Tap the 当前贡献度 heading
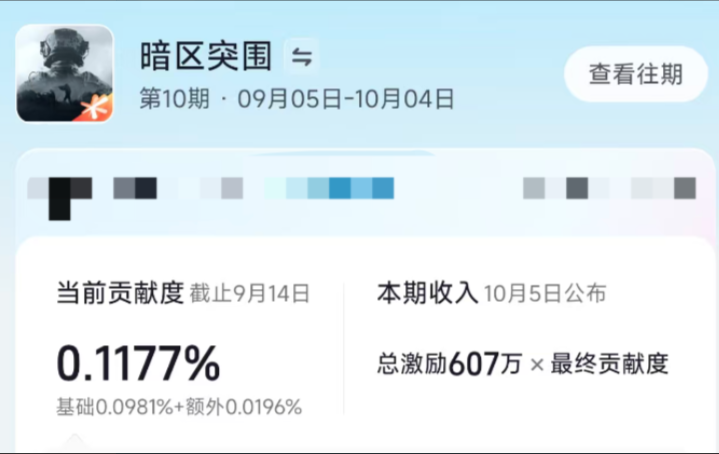Viewport: 719px width, 454px height. point(120,293)
